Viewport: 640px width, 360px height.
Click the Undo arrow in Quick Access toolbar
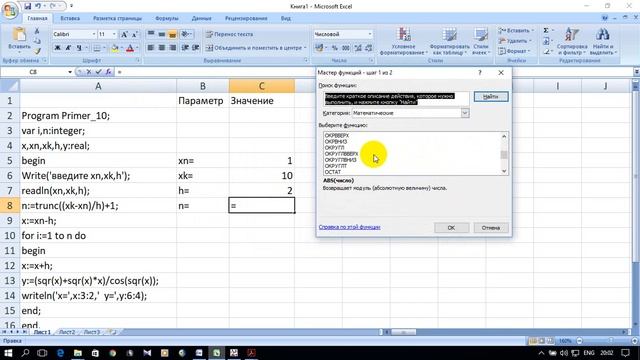pos(38,6)
